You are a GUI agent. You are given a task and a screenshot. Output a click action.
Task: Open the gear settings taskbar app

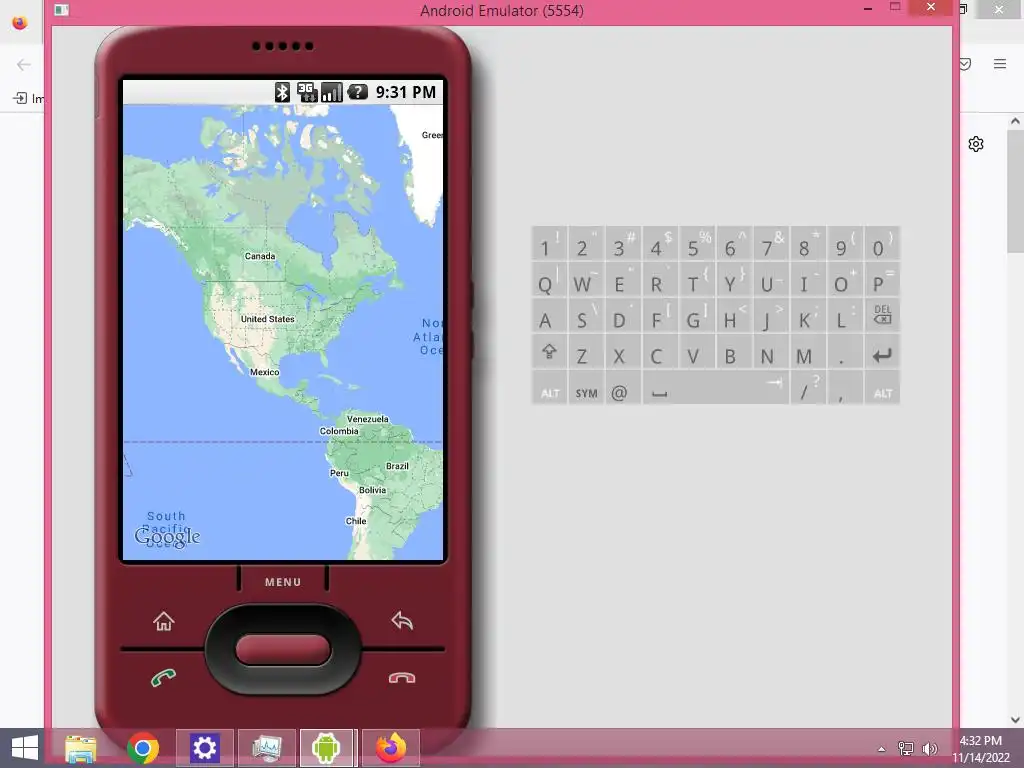(204, 748)
